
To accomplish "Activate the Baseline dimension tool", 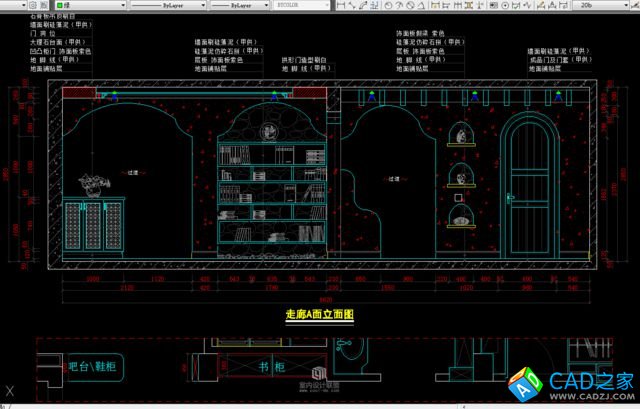I will 446,5.
